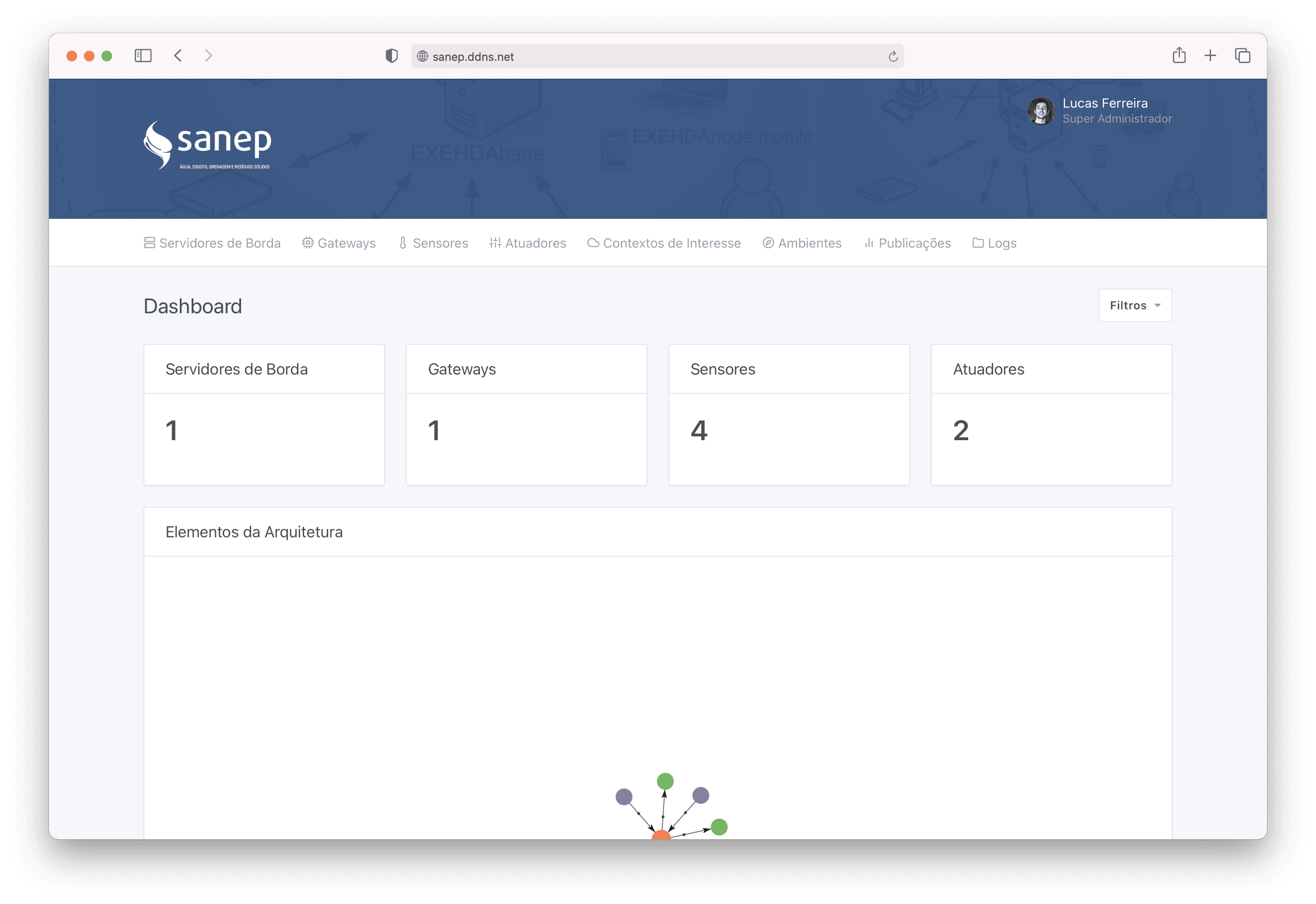Open the Safari share icon

click(x=1179, y=56)
